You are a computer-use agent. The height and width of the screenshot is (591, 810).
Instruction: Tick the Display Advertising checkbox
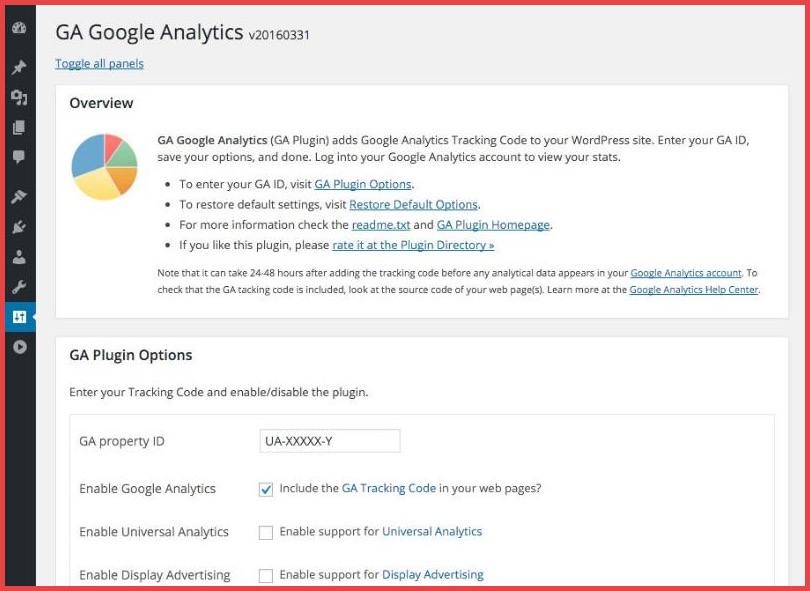click(x=266, y=575)
